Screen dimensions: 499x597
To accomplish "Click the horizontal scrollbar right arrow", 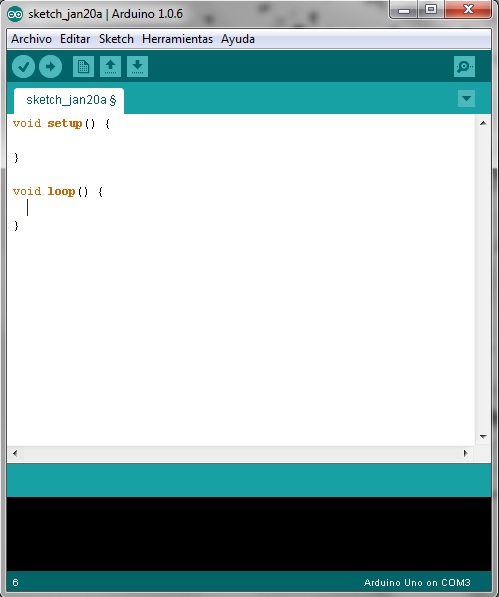I will [466, 453].
